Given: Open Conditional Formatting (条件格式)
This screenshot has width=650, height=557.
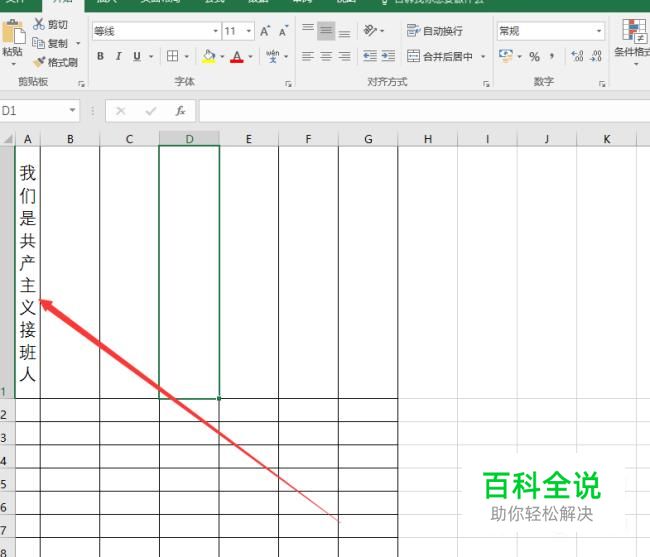Looking at the screenshot, I should tap(634, 41).
